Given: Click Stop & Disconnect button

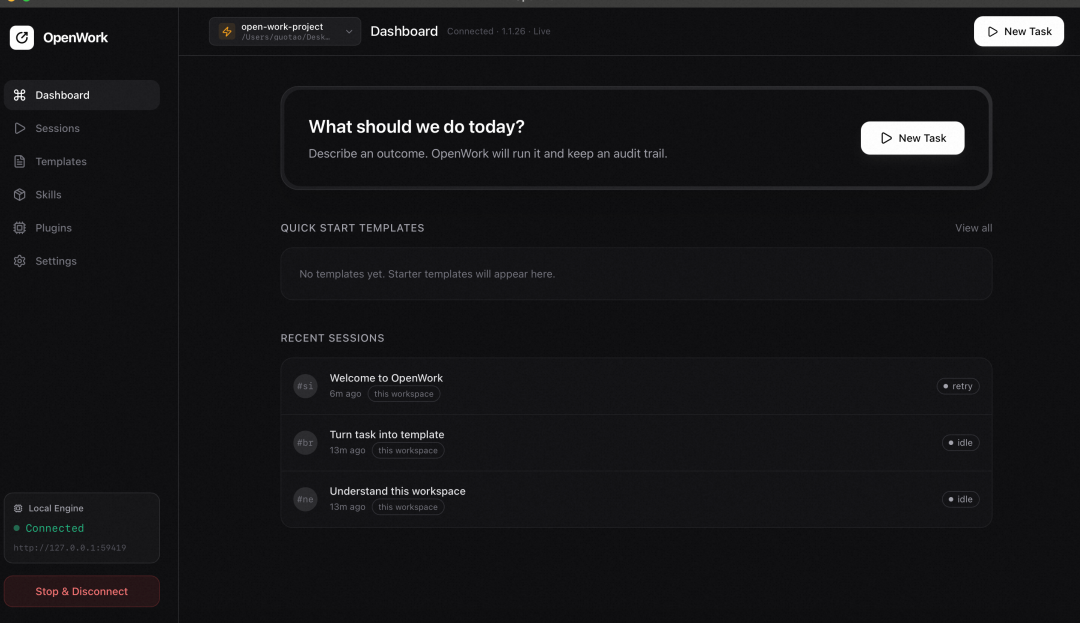Looking at the screenshot, I should (82, 591).
